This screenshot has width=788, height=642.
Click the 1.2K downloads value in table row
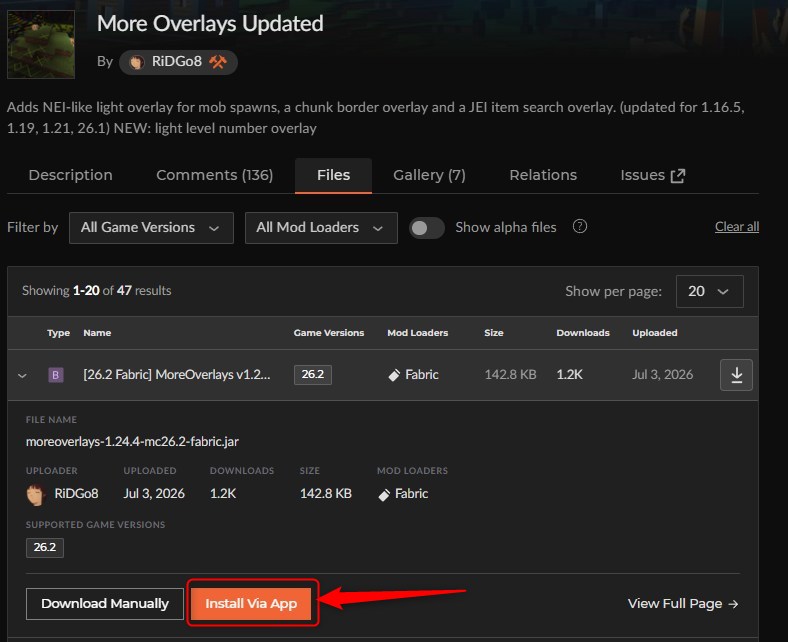click(x=569, y=375)
